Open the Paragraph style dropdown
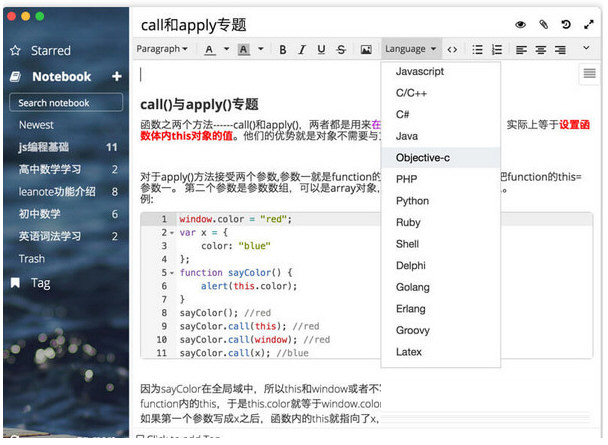 click(x=161, y=49)
